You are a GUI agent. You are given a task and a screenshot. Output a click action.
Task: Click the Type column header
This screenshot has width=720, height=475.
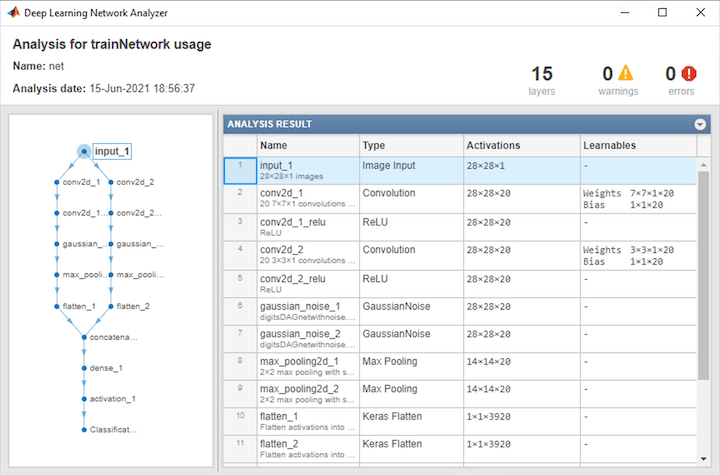(x=410, y=145)
